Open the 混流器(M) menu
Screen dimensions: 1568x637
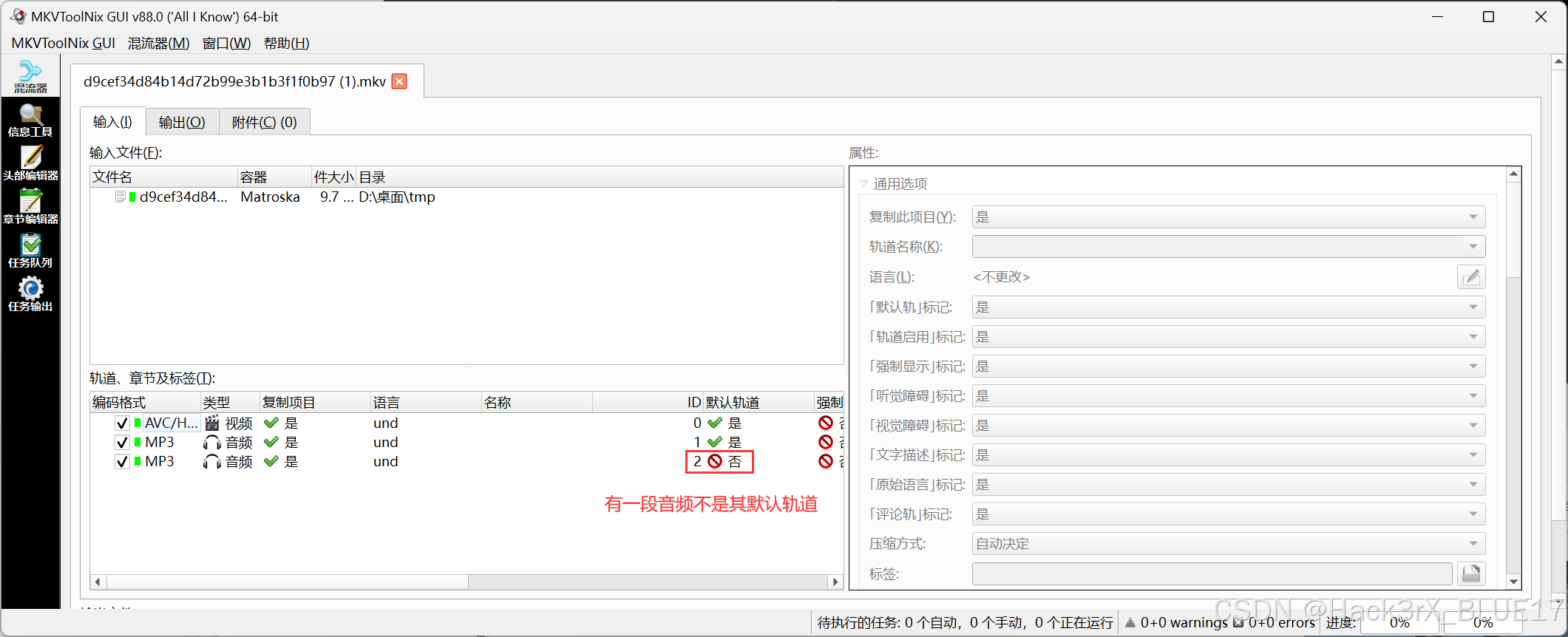coord(158,43)
